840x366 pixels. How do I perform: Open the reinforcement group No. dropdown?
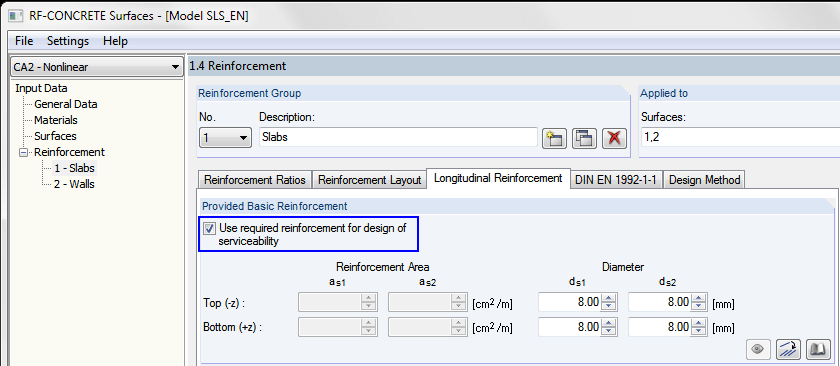point(225,137)
